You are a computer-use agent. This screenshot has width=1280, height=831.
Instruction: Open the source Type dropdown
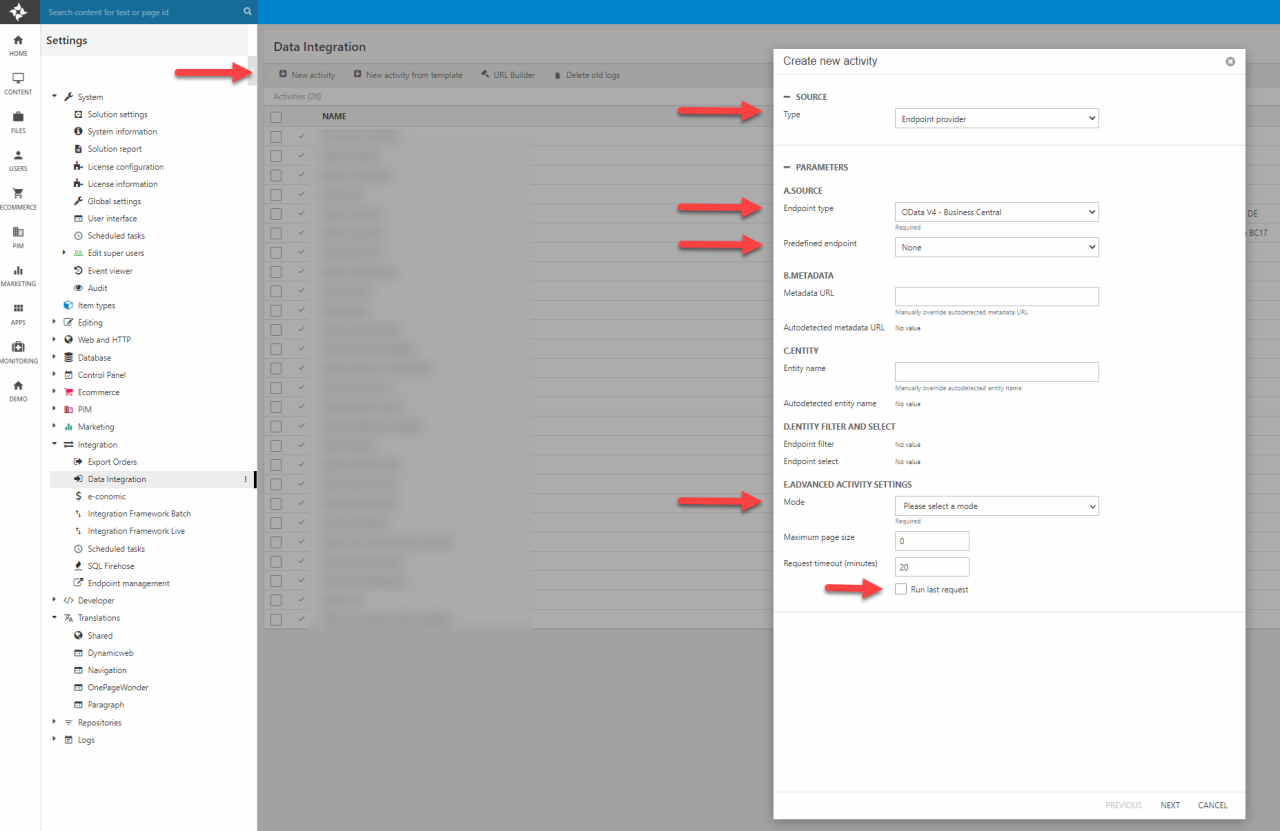coord(996,119)
